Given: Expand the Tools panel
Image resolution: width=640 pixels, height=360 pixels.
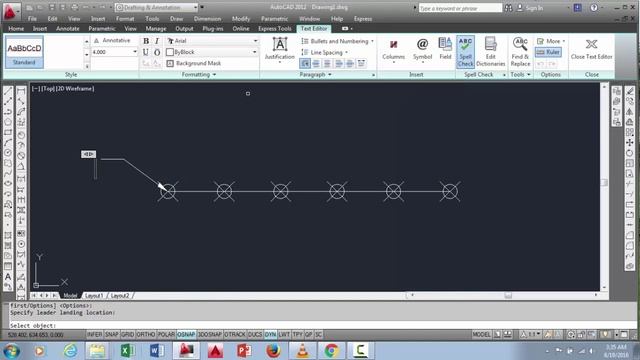Looking at the screenshot, I should point(520,75).
